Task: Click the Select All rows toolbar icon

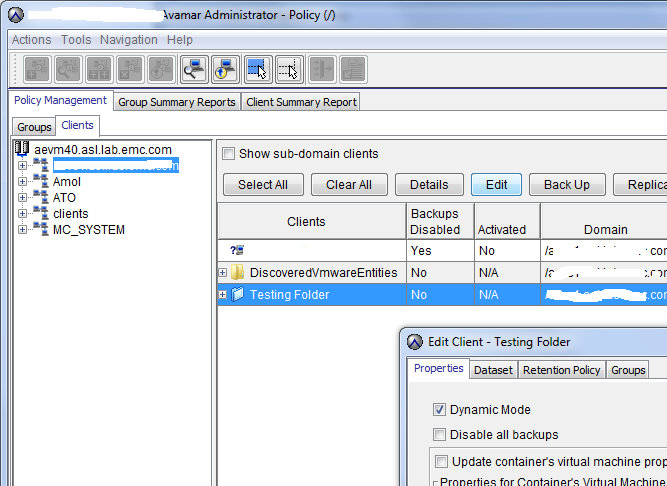Action: 258,69
